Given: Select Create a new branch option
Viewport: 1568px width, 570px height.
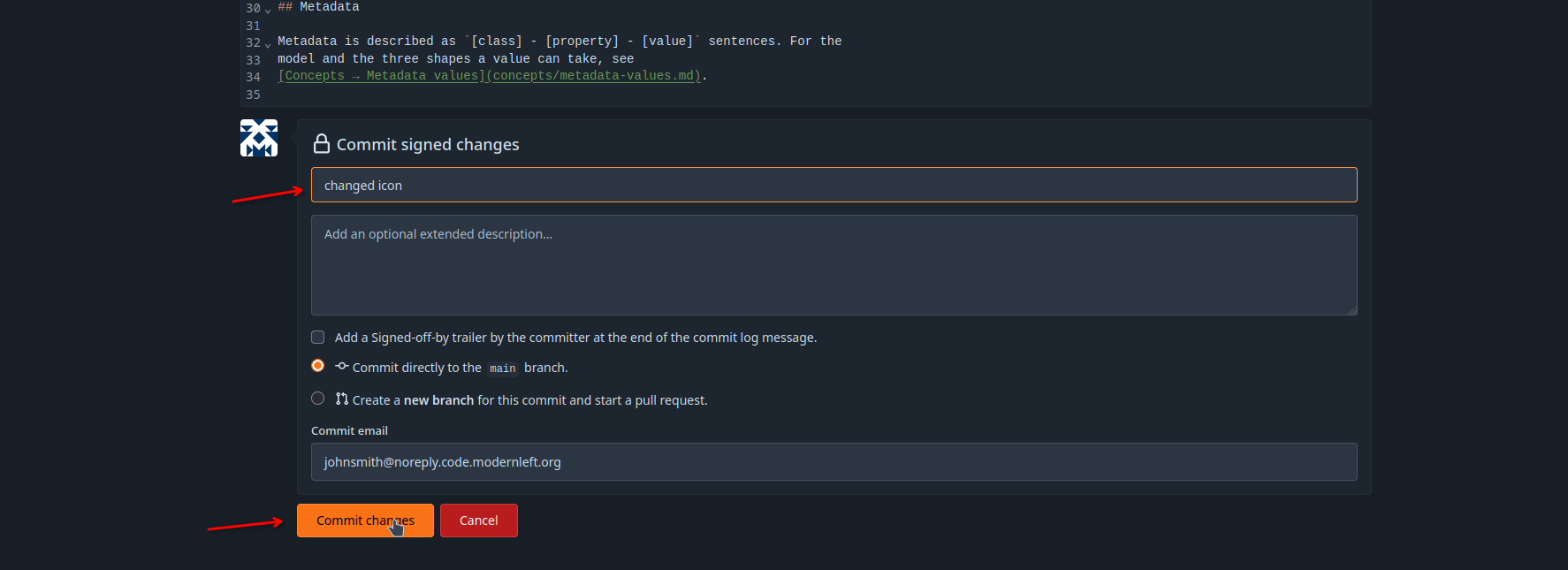Looking at the screenshot, I should tap(318, 399).
